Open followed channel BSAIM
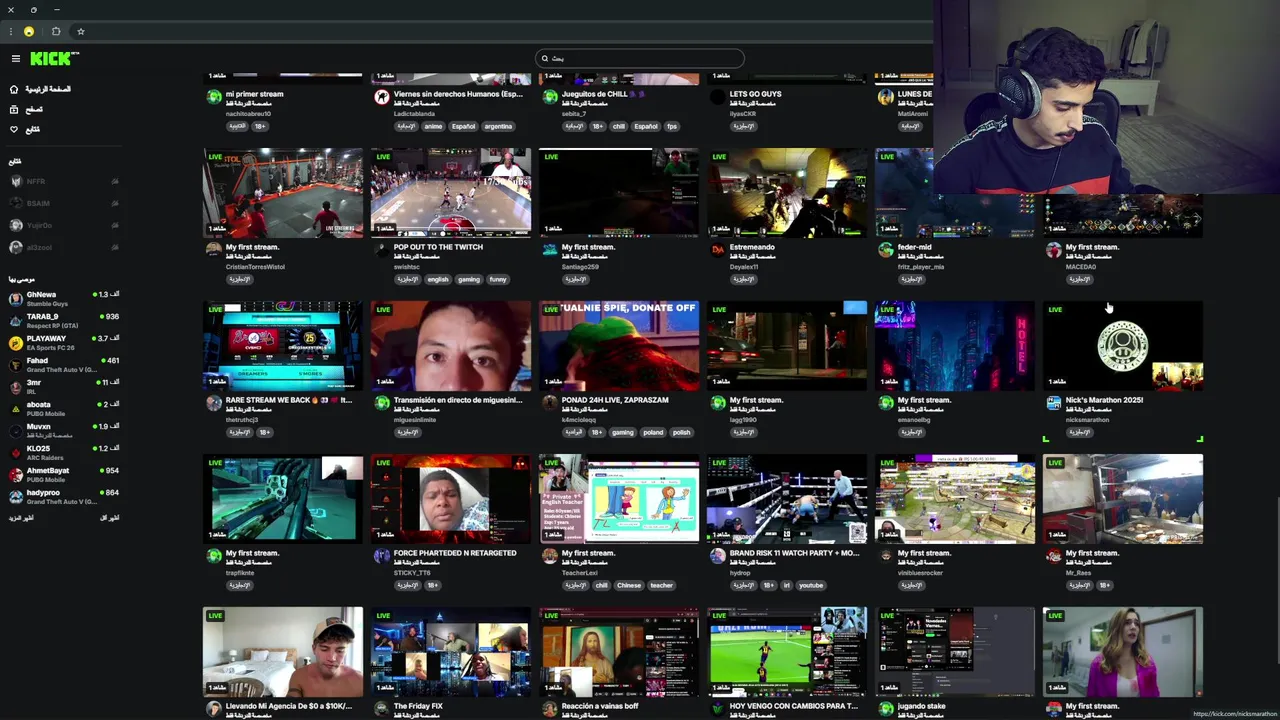 click(62, 203)
